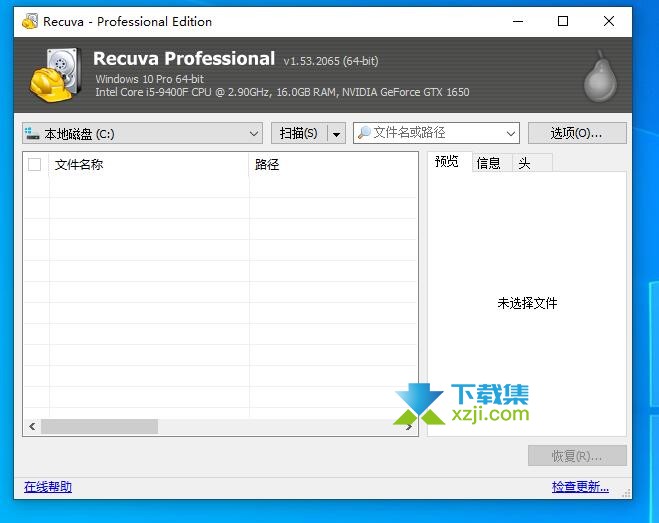659x523 pixels.
Task: Click the local disk C: drive icon
Action: pos(32,133)
